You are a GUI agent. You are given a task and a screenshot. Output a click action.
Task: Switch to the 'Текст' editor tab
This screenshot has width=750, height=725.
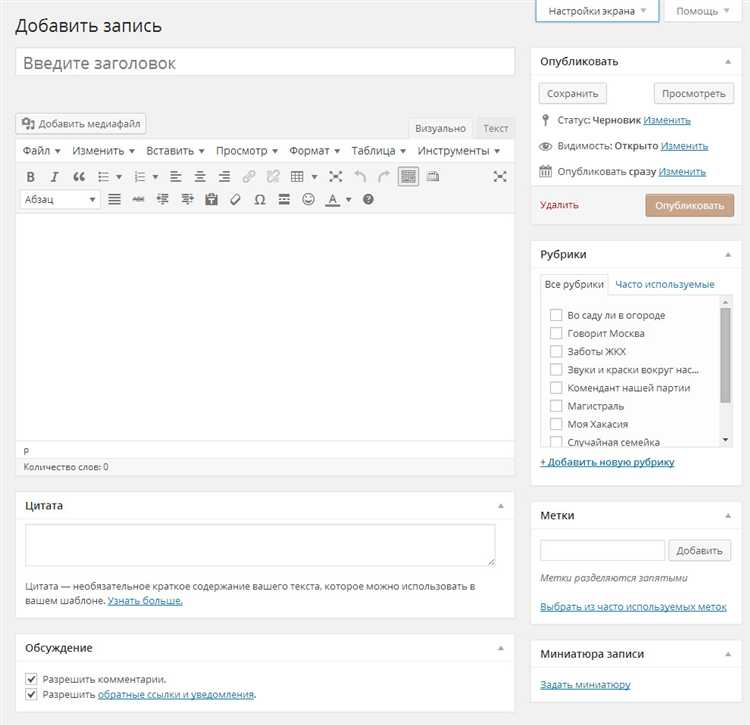[496, 128]
